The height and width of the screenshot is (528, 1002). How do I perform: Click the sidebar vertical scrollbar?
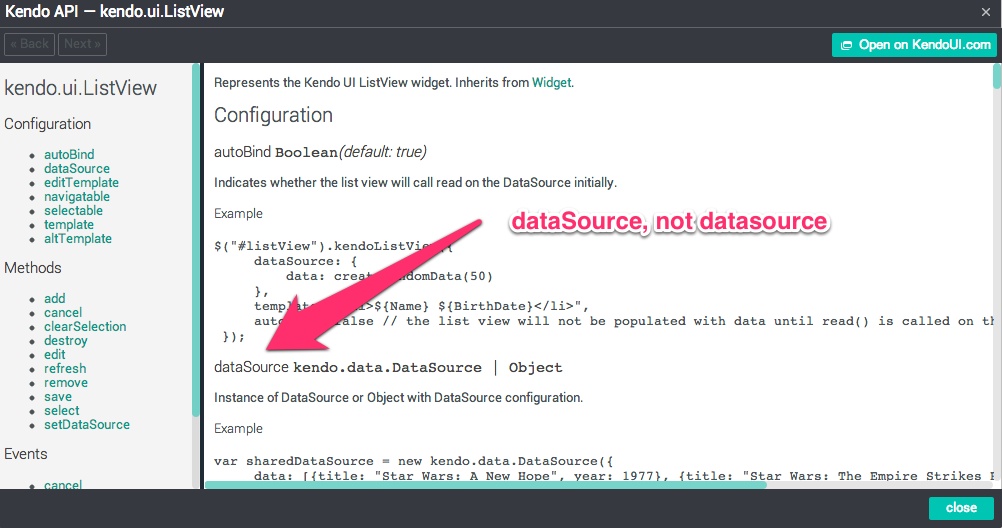196,240
